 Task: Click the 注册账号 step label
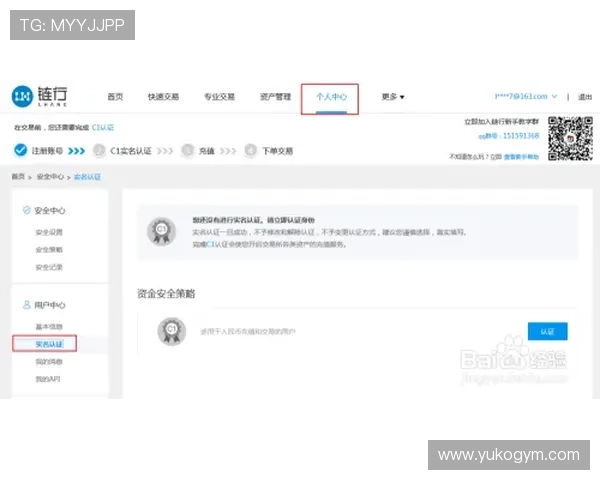click(47, 151)
